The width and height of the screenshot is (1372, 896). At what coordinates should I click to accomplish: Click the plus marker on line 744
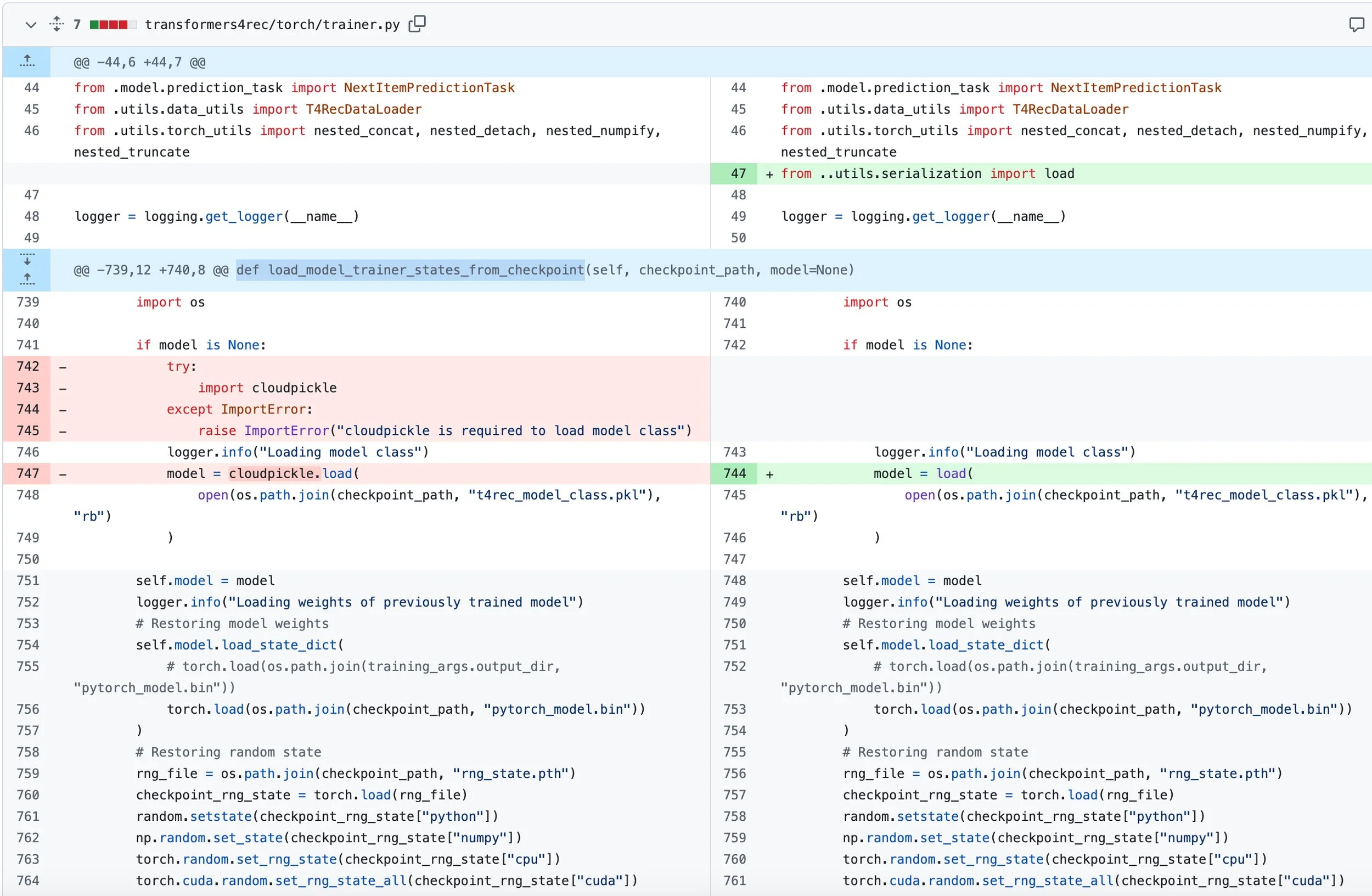(769, 474)
